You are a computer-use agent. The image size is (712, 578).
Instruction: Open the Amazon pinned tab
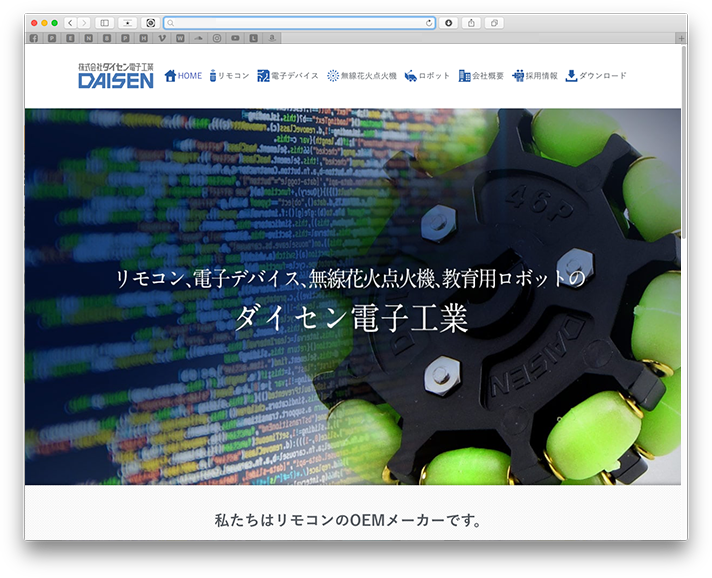pos(272,39)
